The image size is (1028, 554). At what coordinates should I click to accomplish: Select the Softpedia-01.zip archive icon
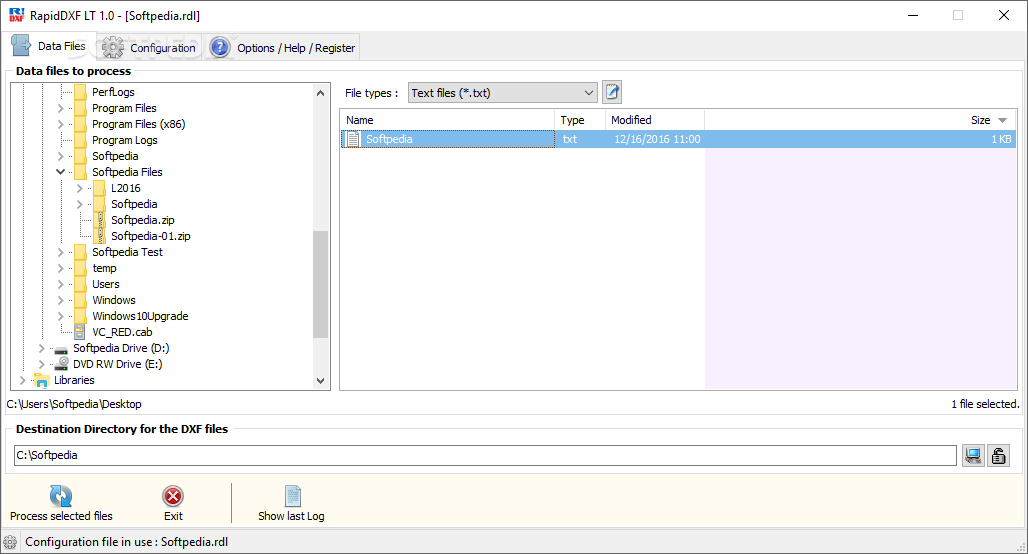100,236
